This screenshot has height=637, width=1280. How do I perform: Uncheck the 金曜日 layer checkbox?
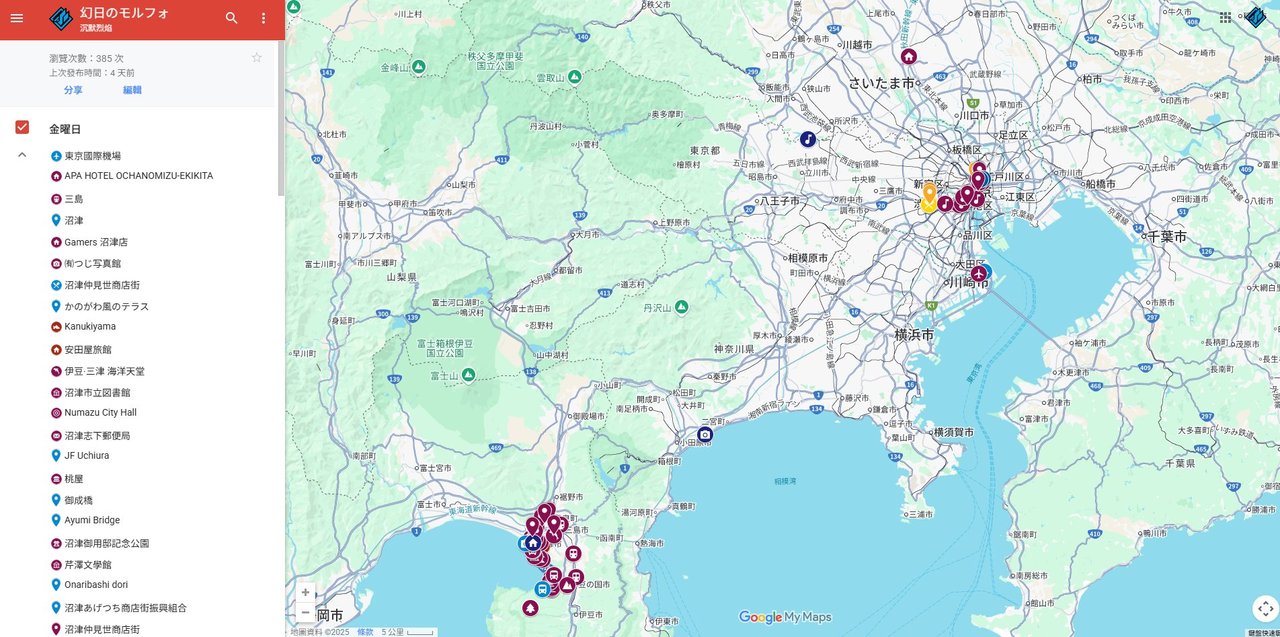22,128
